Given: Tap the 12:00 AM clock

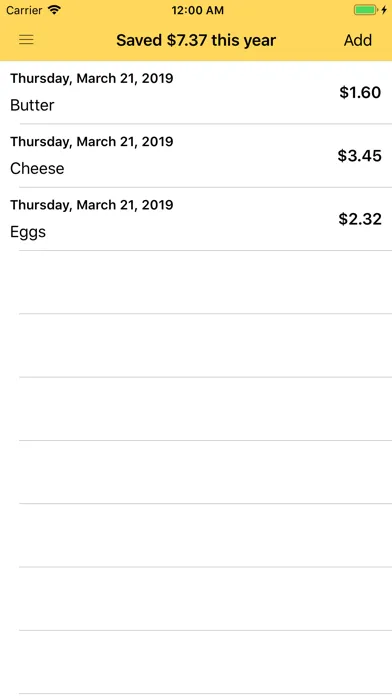Looking at the screenshot, I should tap(198, 10).
